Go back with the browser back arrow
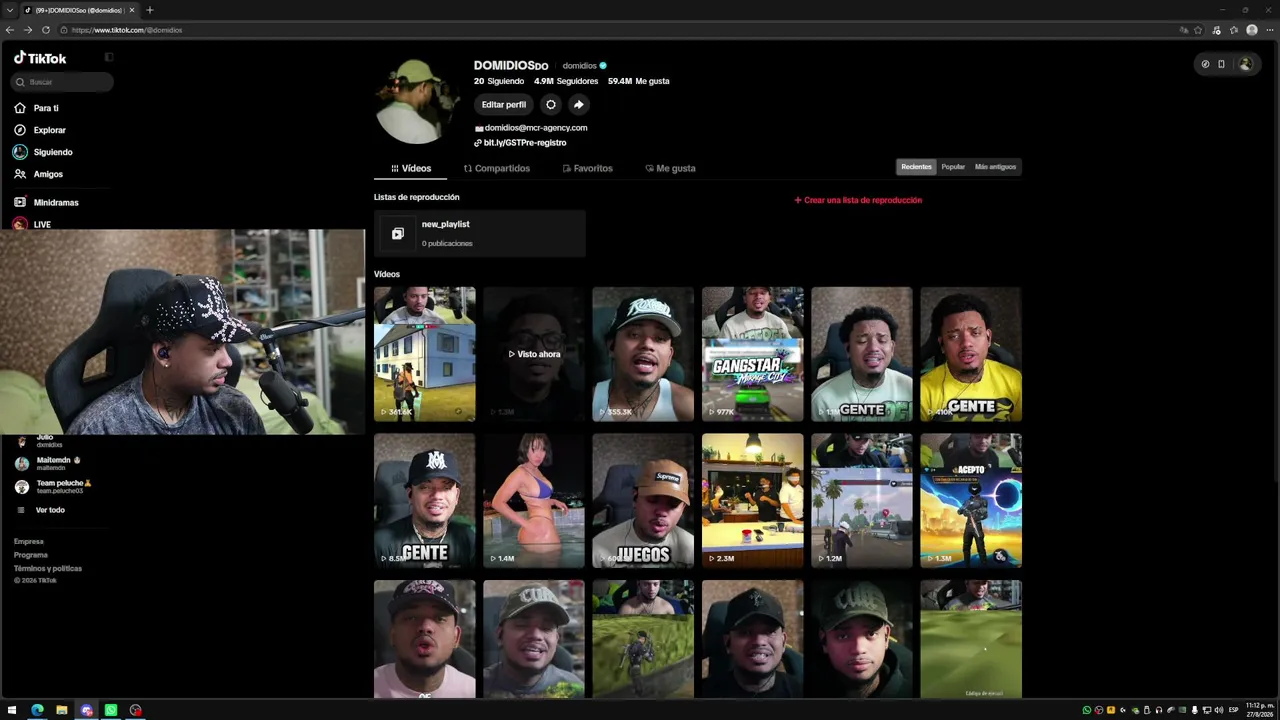The image size is (1280, 720). click(x=10, y=30)
